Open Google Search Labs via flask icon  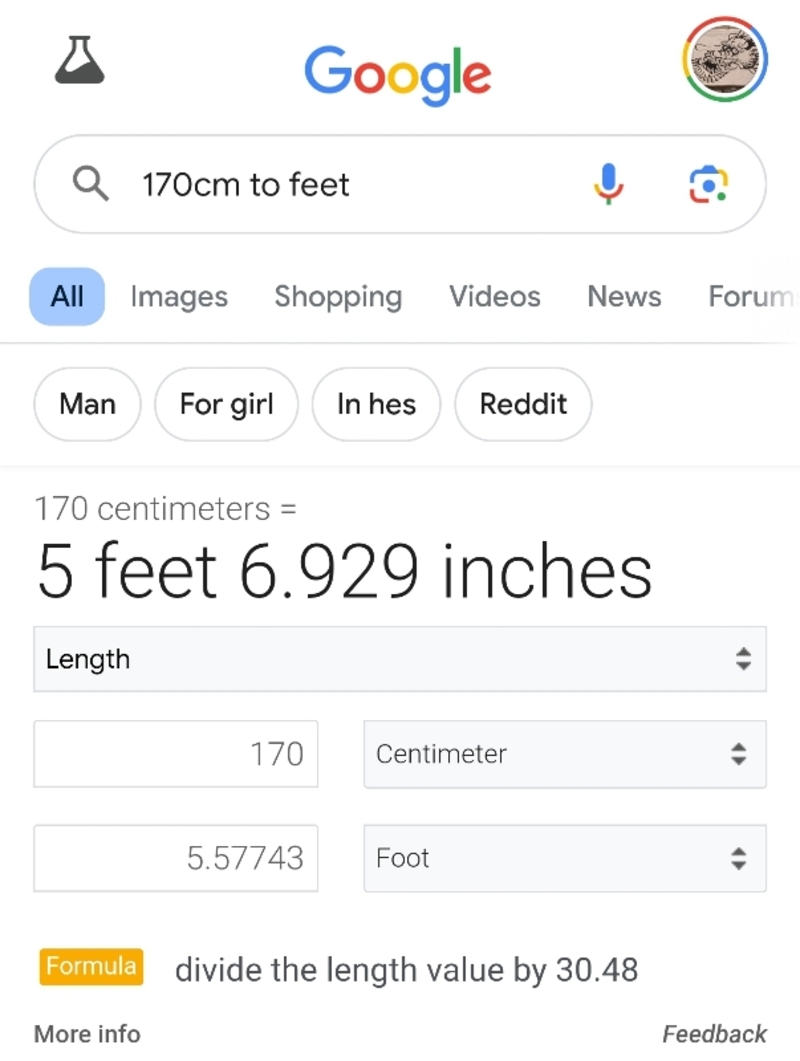pos(78,60)
